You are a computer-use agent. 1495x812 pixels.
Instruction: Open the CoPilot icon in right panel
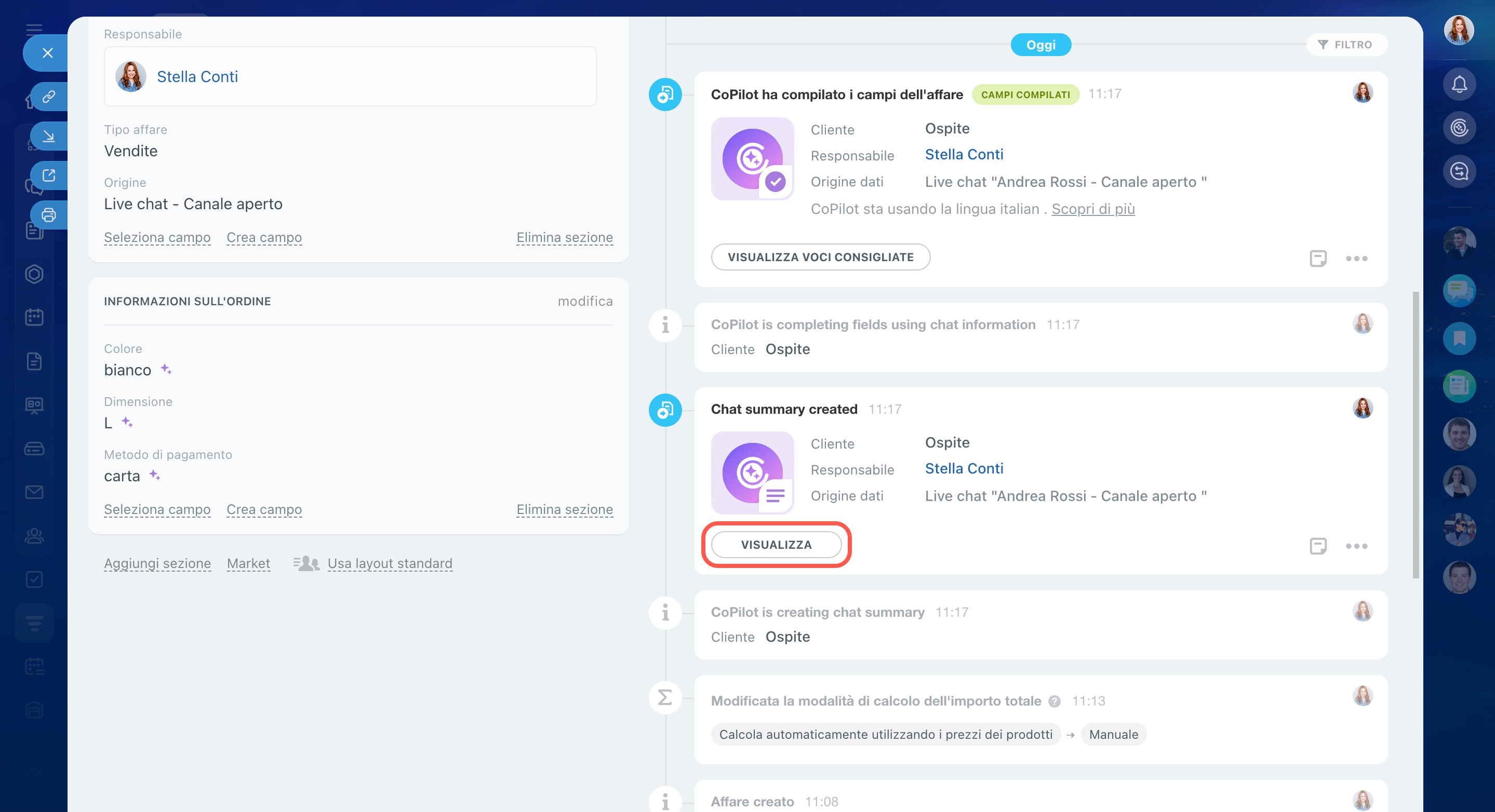1459,128
